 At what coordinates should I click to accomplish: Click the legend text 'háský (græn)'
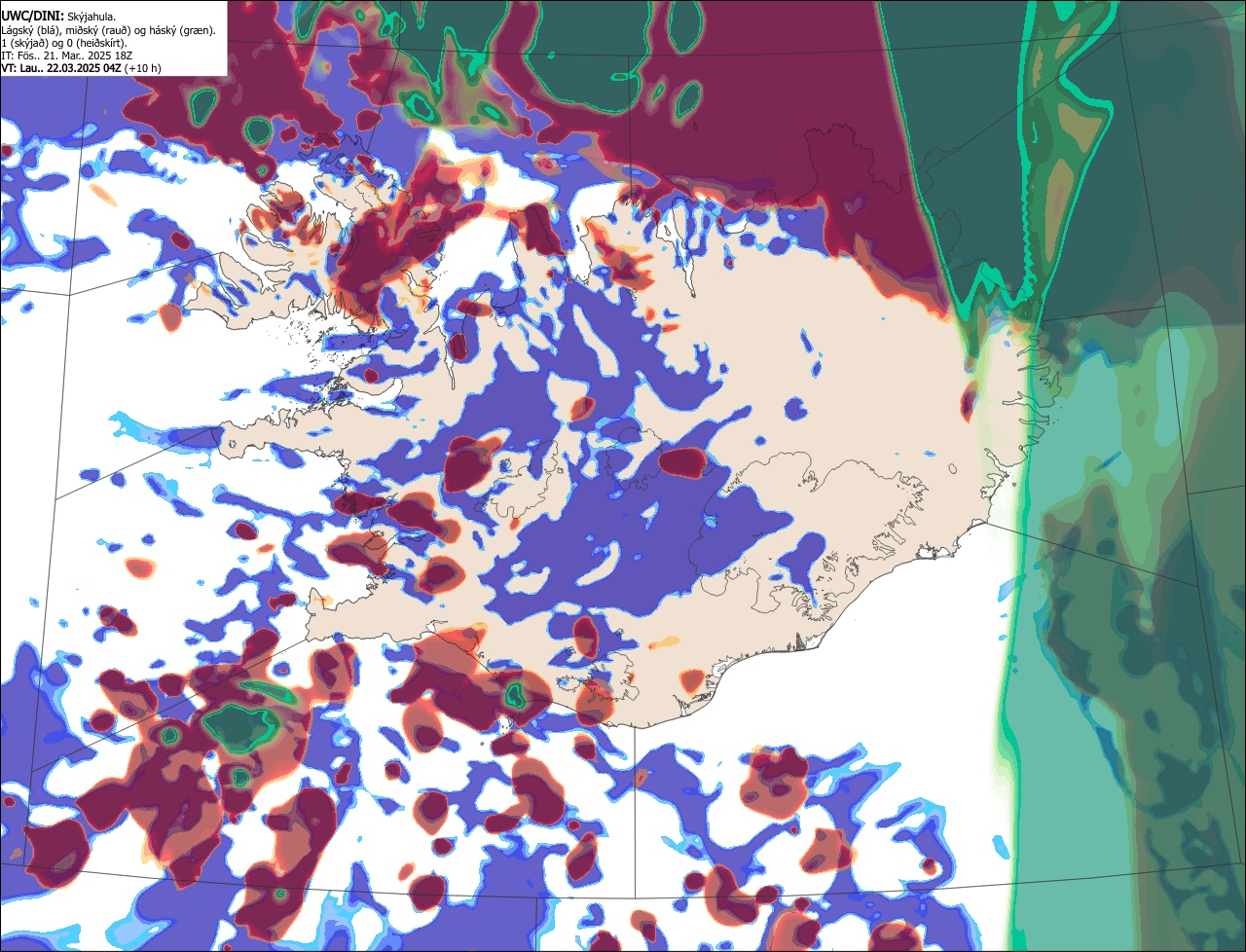[x=181, y=30]
